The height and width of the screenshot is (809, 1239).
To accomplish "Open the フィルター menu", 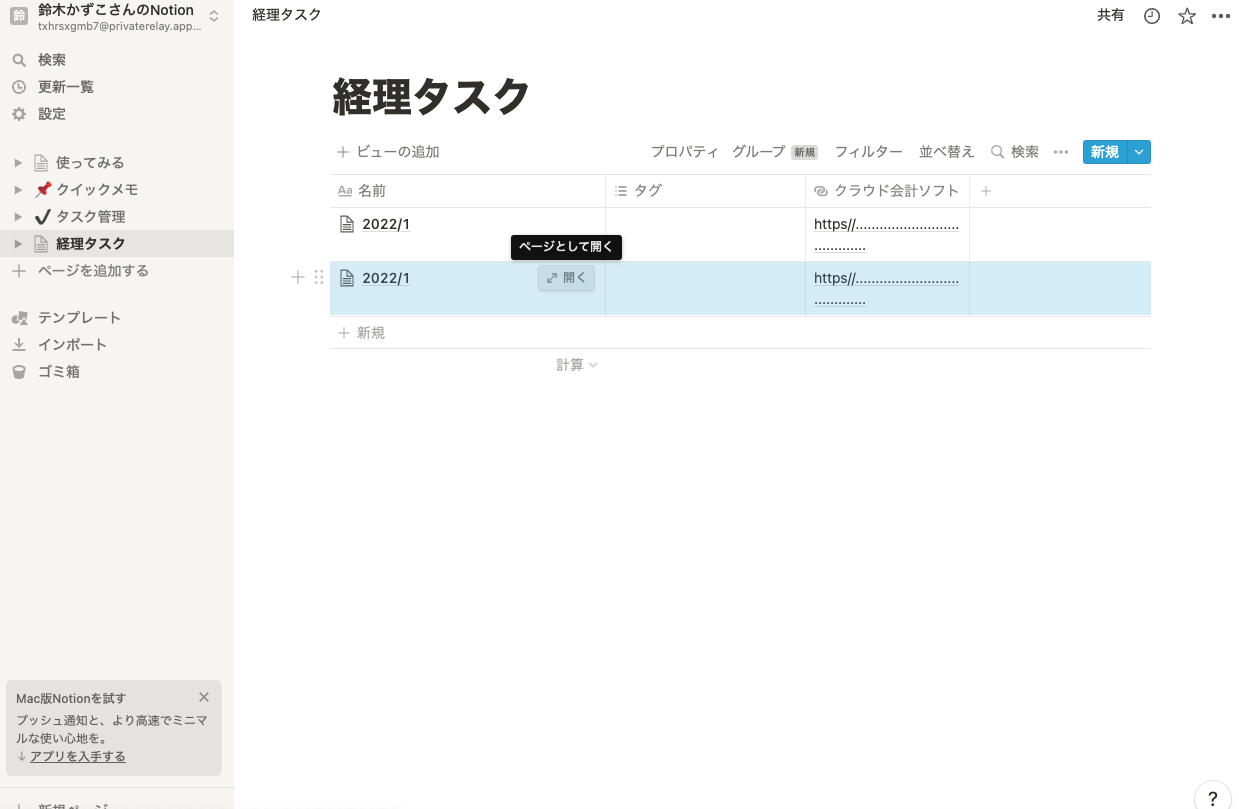I will [869, 152].
